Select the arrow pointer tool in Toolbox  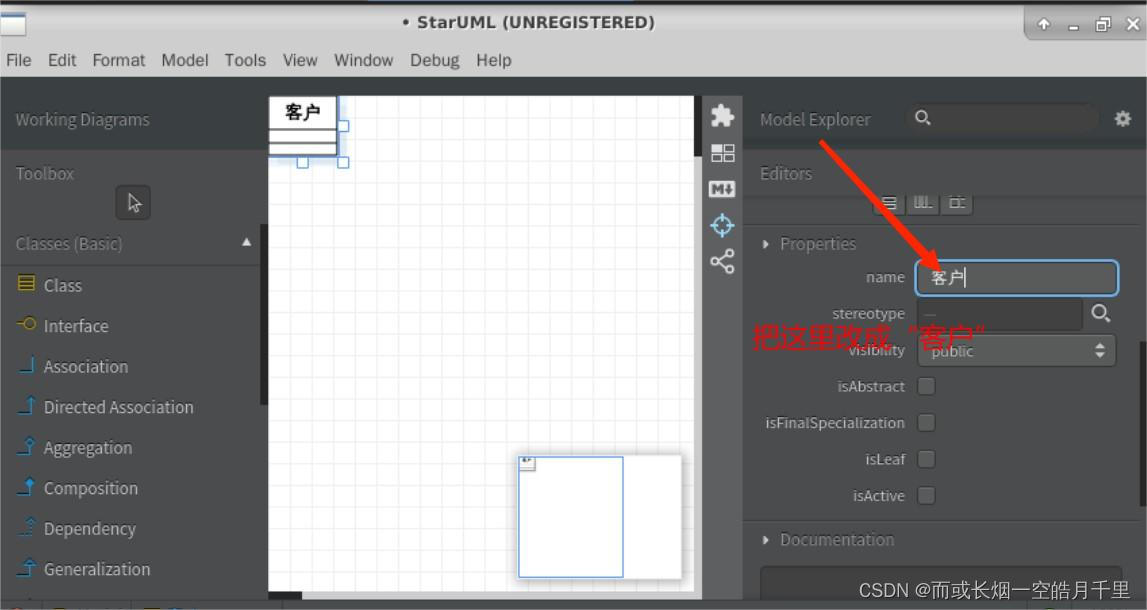(133, 203)
